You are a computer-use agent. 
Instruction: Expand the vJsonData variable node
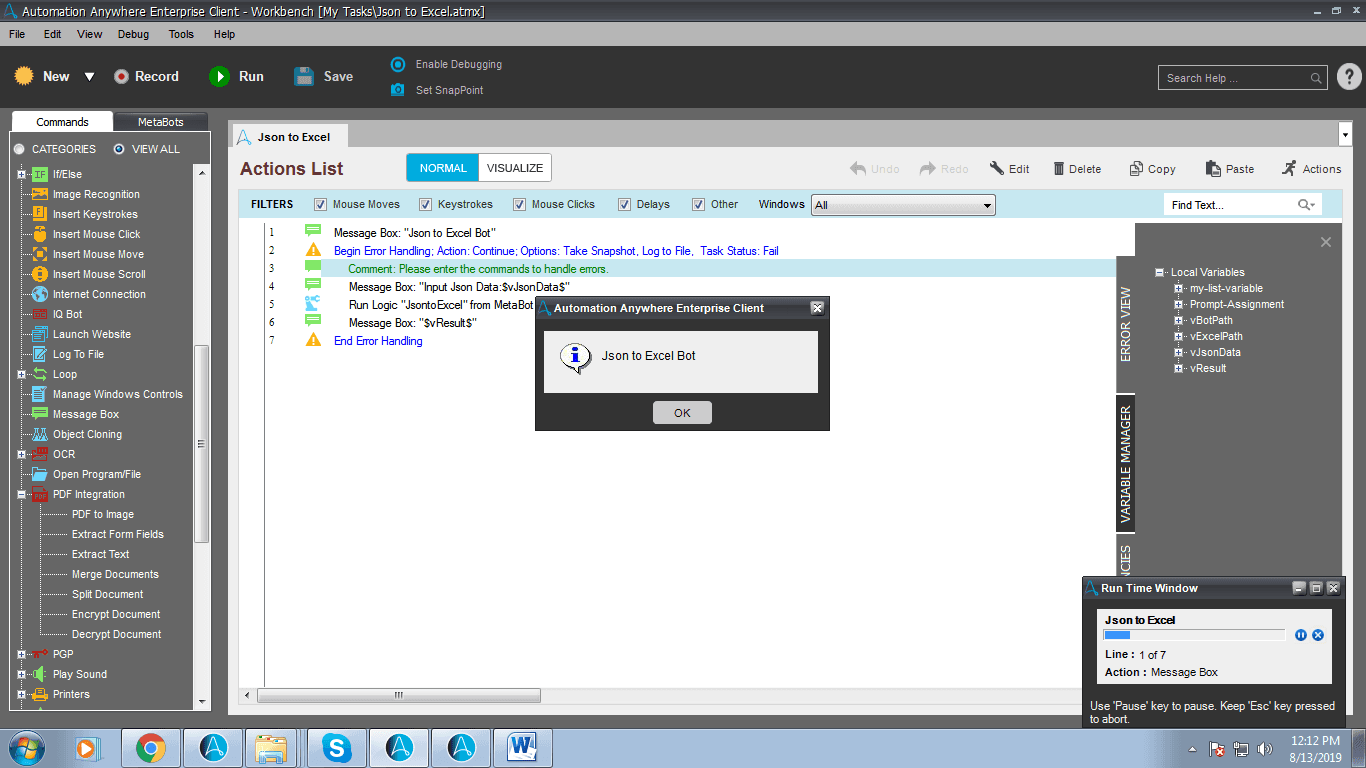tap(1179, 352)
